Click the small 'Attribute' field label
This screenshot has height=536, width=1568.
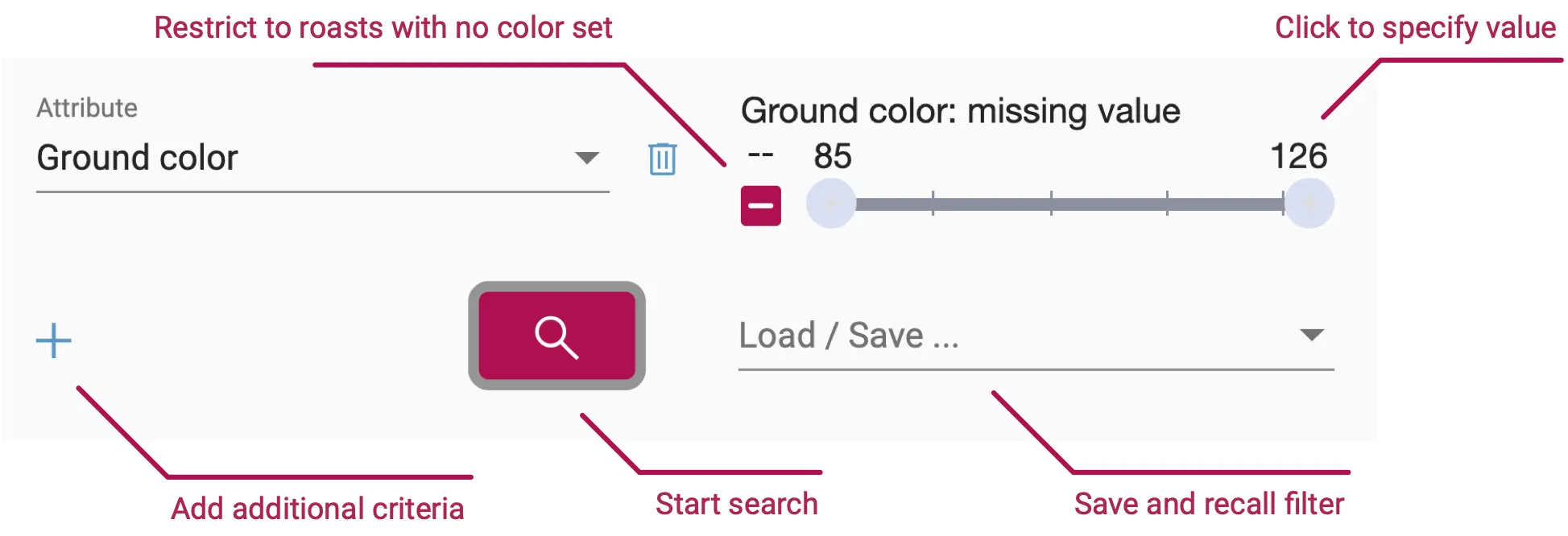(87, 108)
